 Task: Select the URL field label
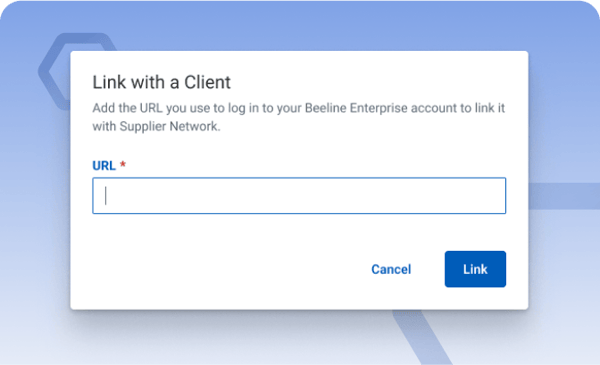coord(104,165)
